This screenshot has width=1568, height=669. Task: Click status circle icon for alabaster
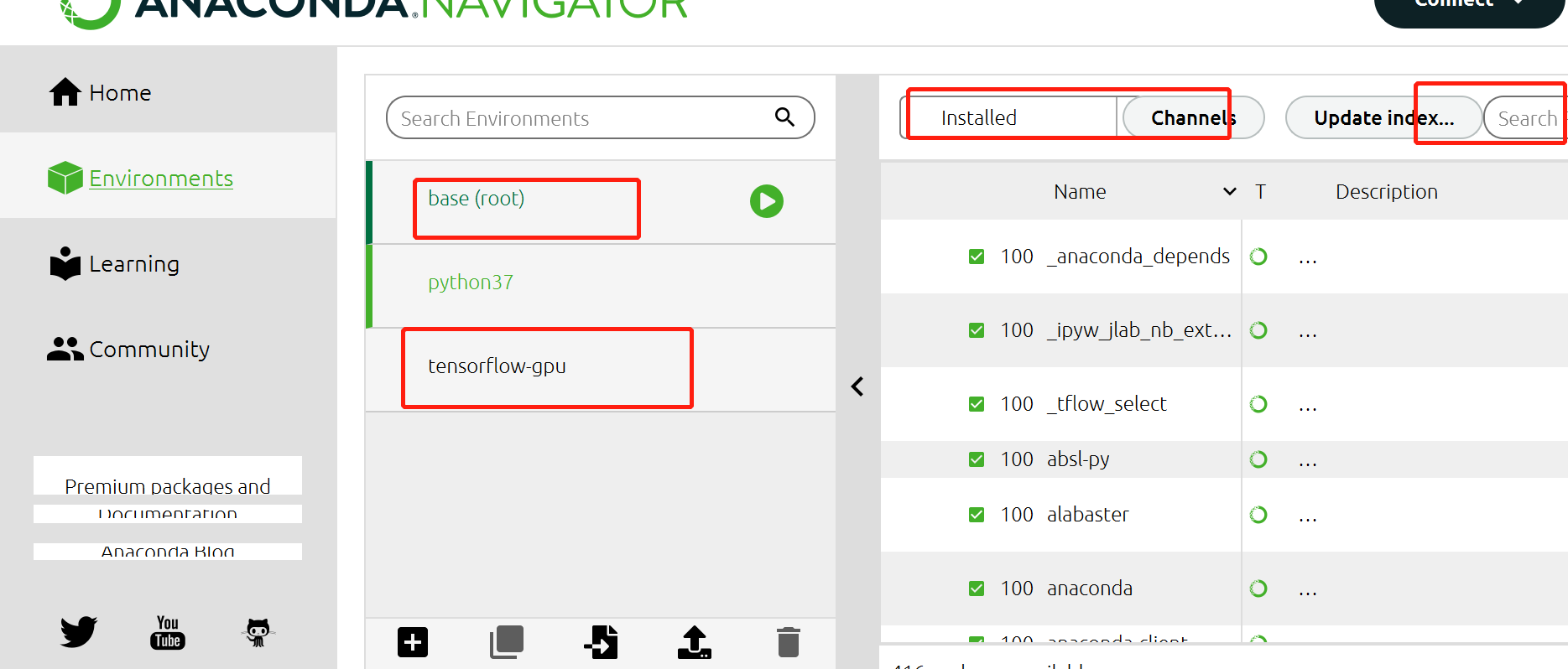[x=1258, y=515]
